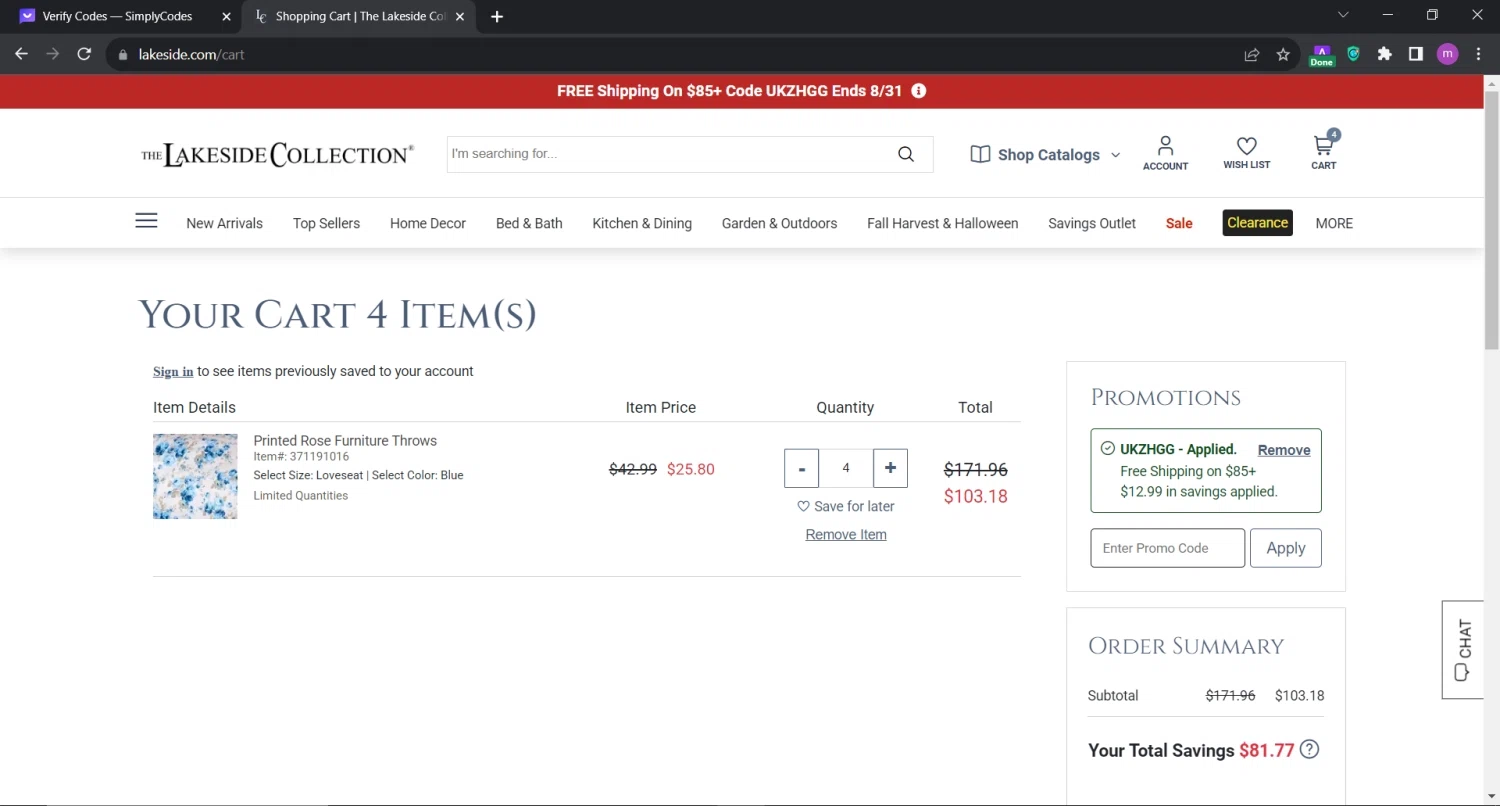Click the Sign in link
Viewport: 1500px width, 806px height.
click(173, 371)
